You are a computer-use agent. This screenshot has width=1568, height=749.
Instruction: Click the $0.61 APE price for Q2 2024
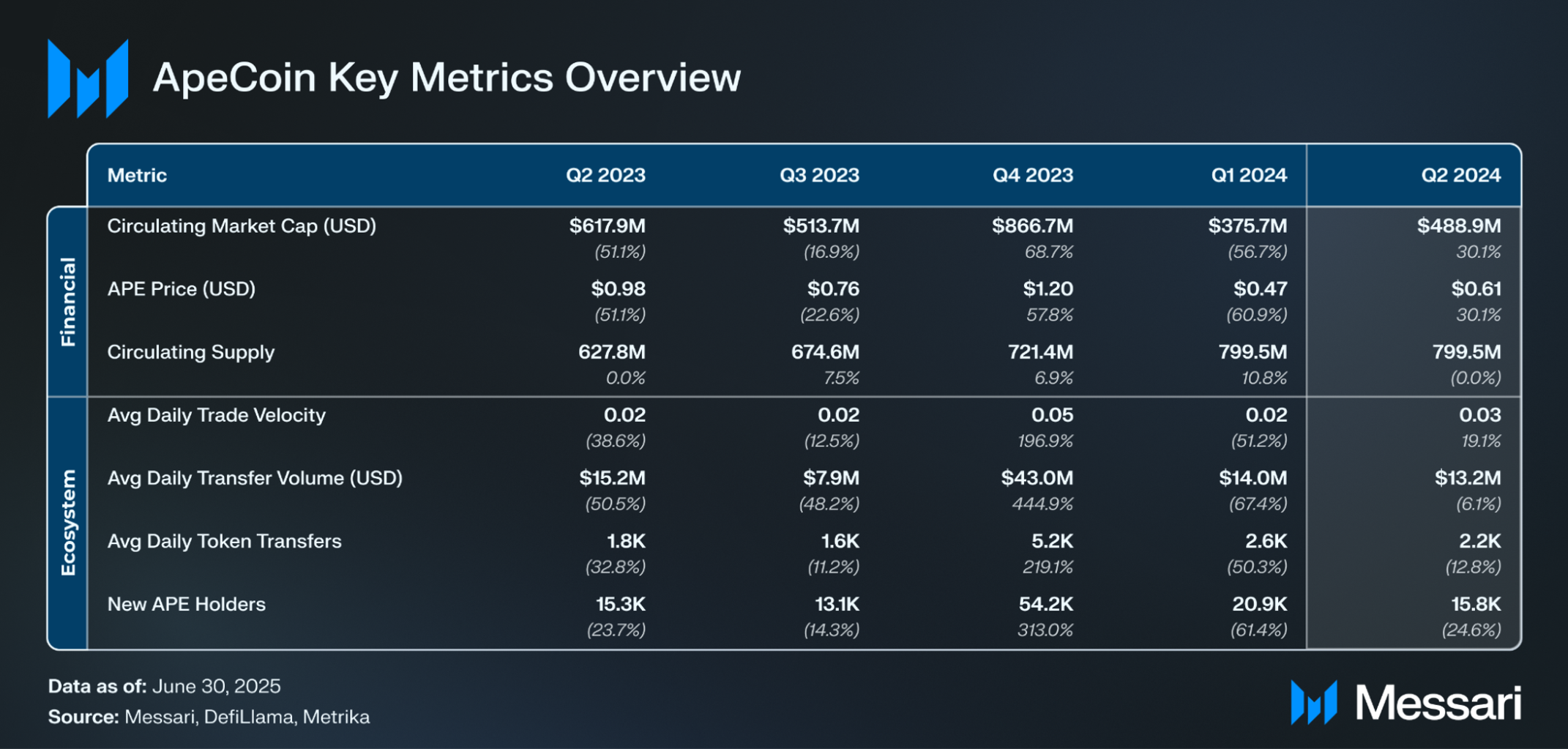1476,289
